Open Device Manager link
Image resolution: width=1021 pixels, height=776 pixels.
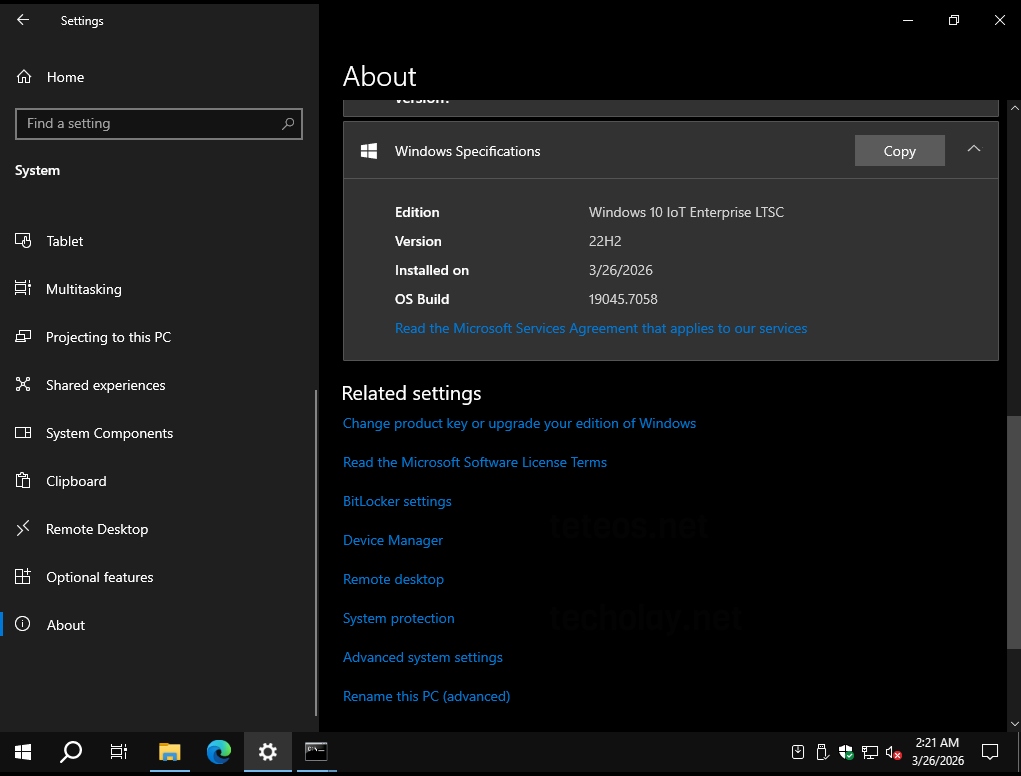tap(393, 540)
